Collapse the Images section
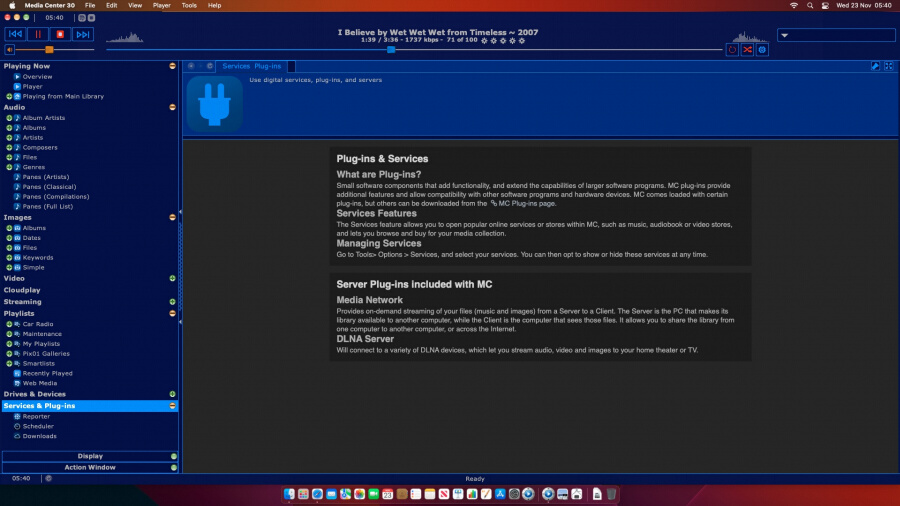This screenshot has width=900, height=506. 172,217
